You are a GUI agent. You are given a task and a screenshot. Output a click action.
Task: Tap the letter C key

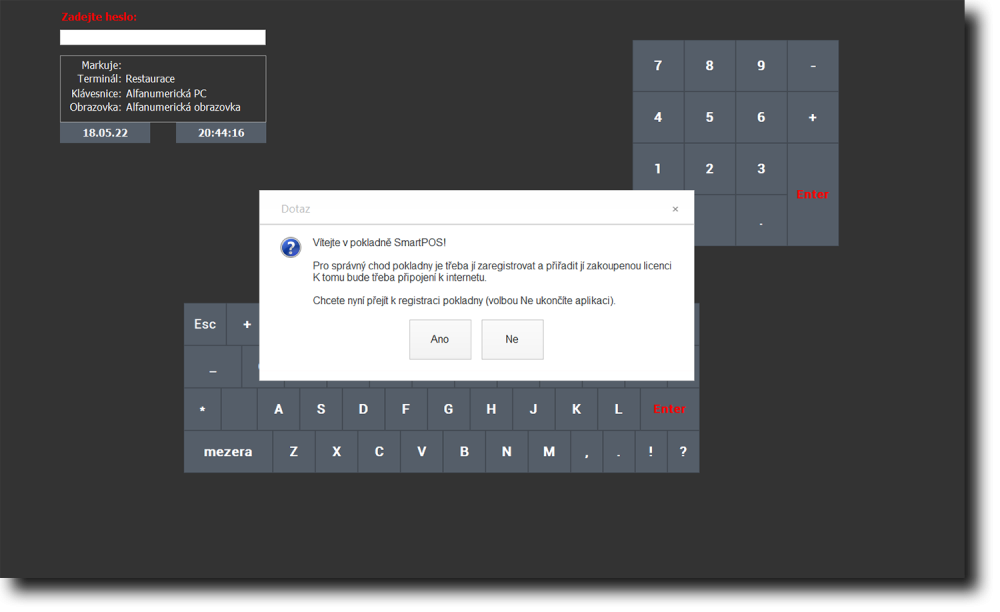coord(379,452)
